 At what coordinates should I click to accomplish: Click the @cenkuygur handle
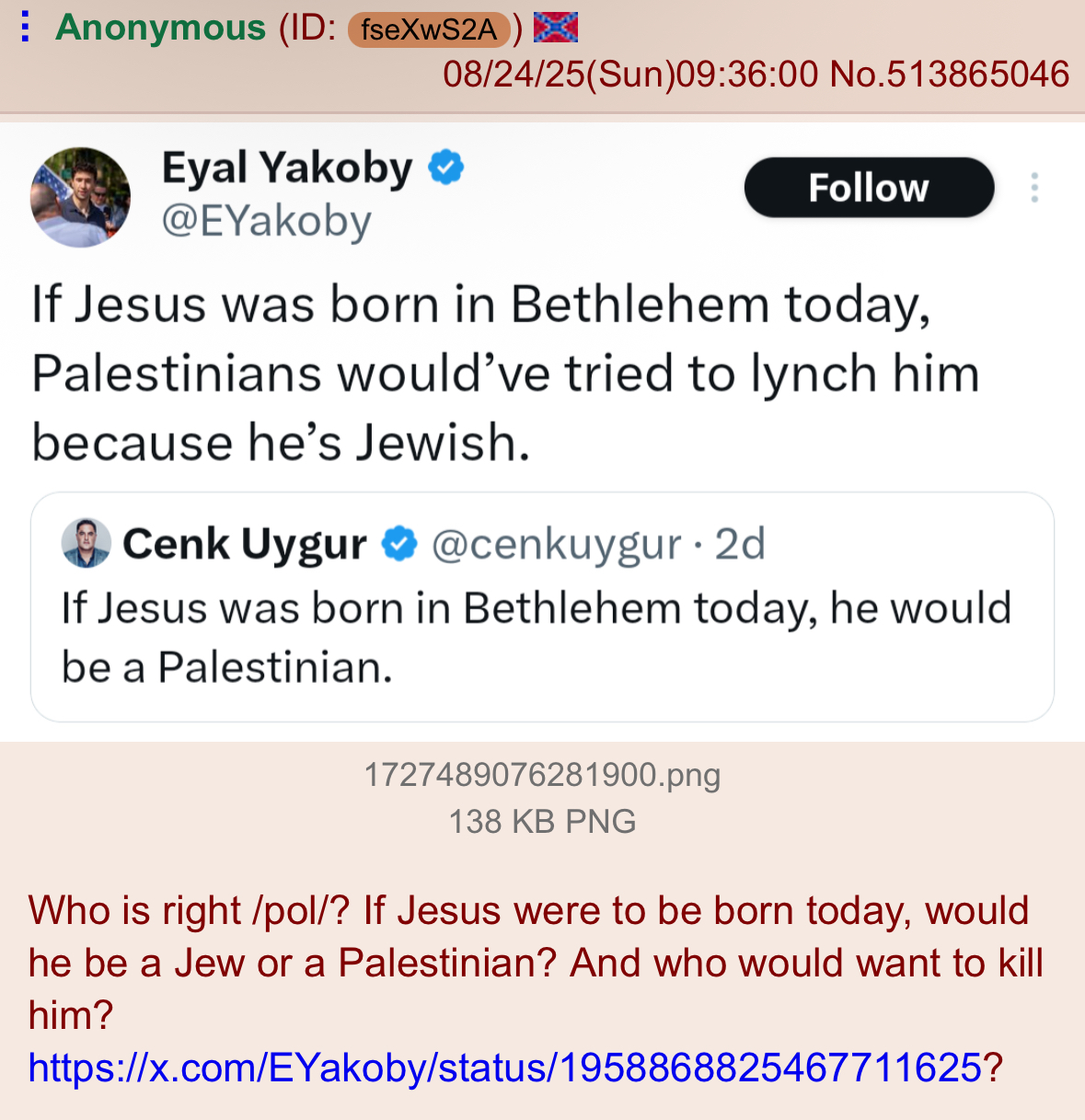(557, 544)
